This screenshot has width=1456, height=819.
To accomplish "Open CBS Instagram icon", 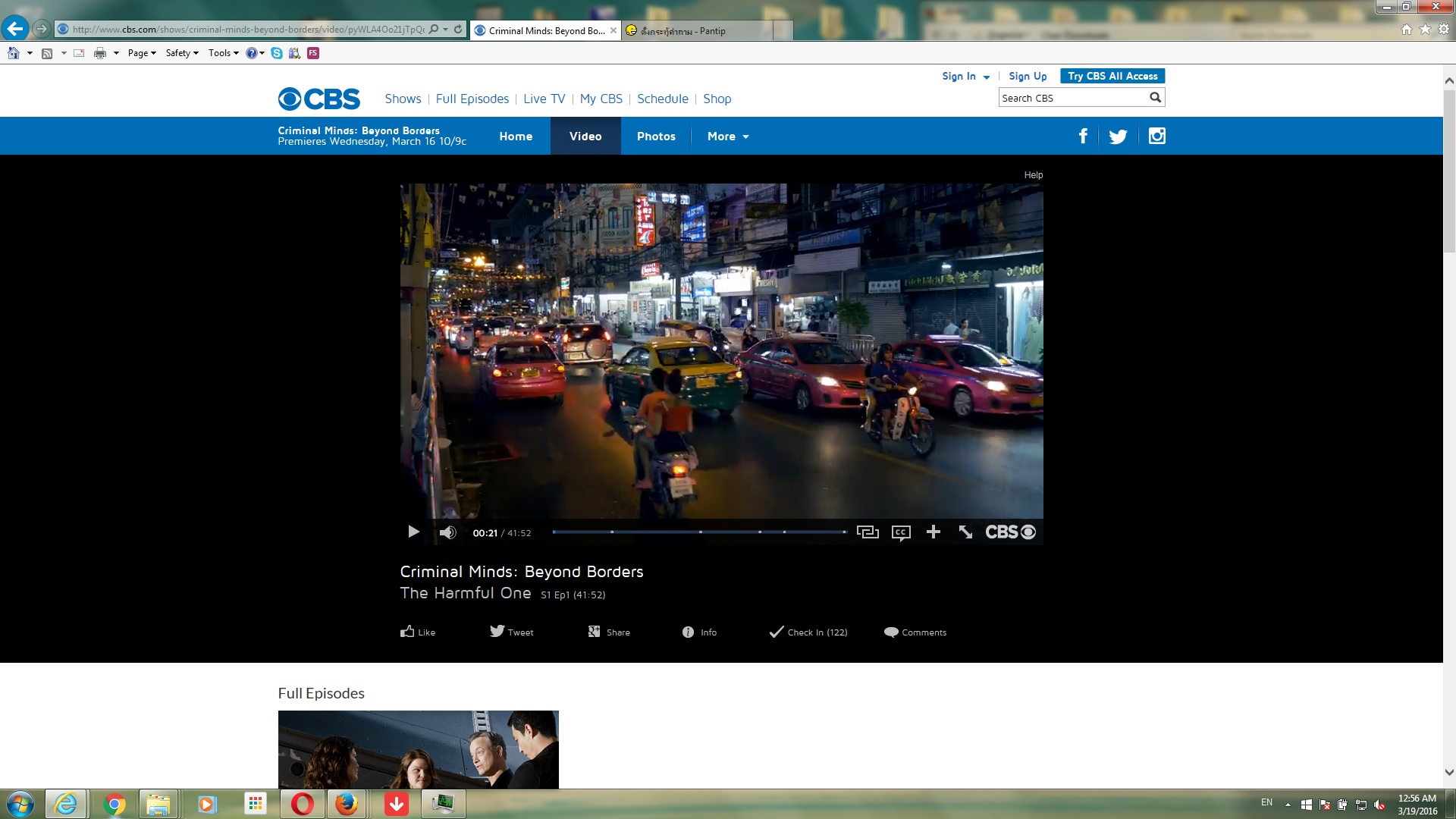I will tap(1156, 136).
